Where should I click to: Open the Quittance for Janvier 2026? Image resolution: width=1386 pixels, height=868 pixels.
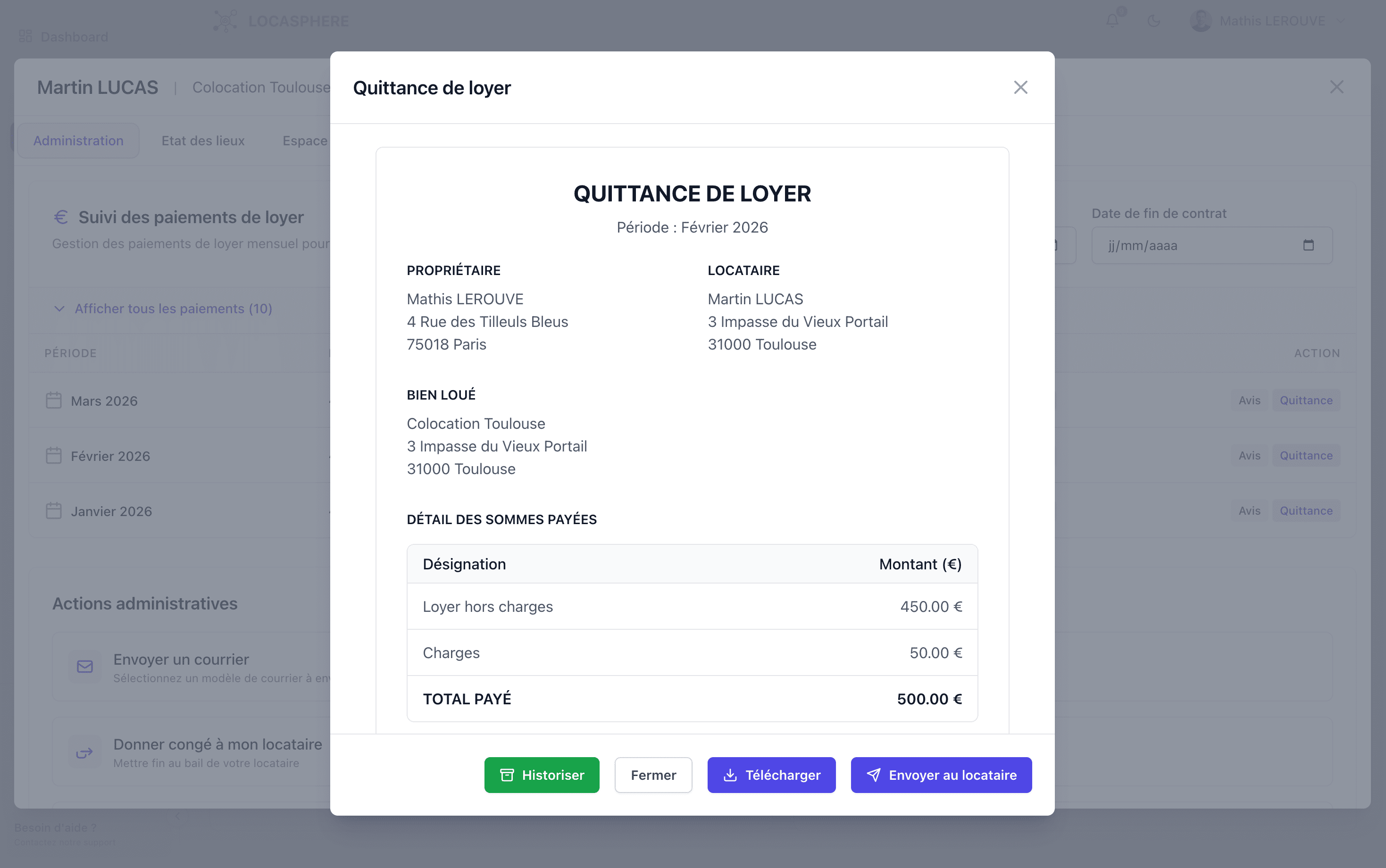pyautogui.click(x=1306, y=510)
